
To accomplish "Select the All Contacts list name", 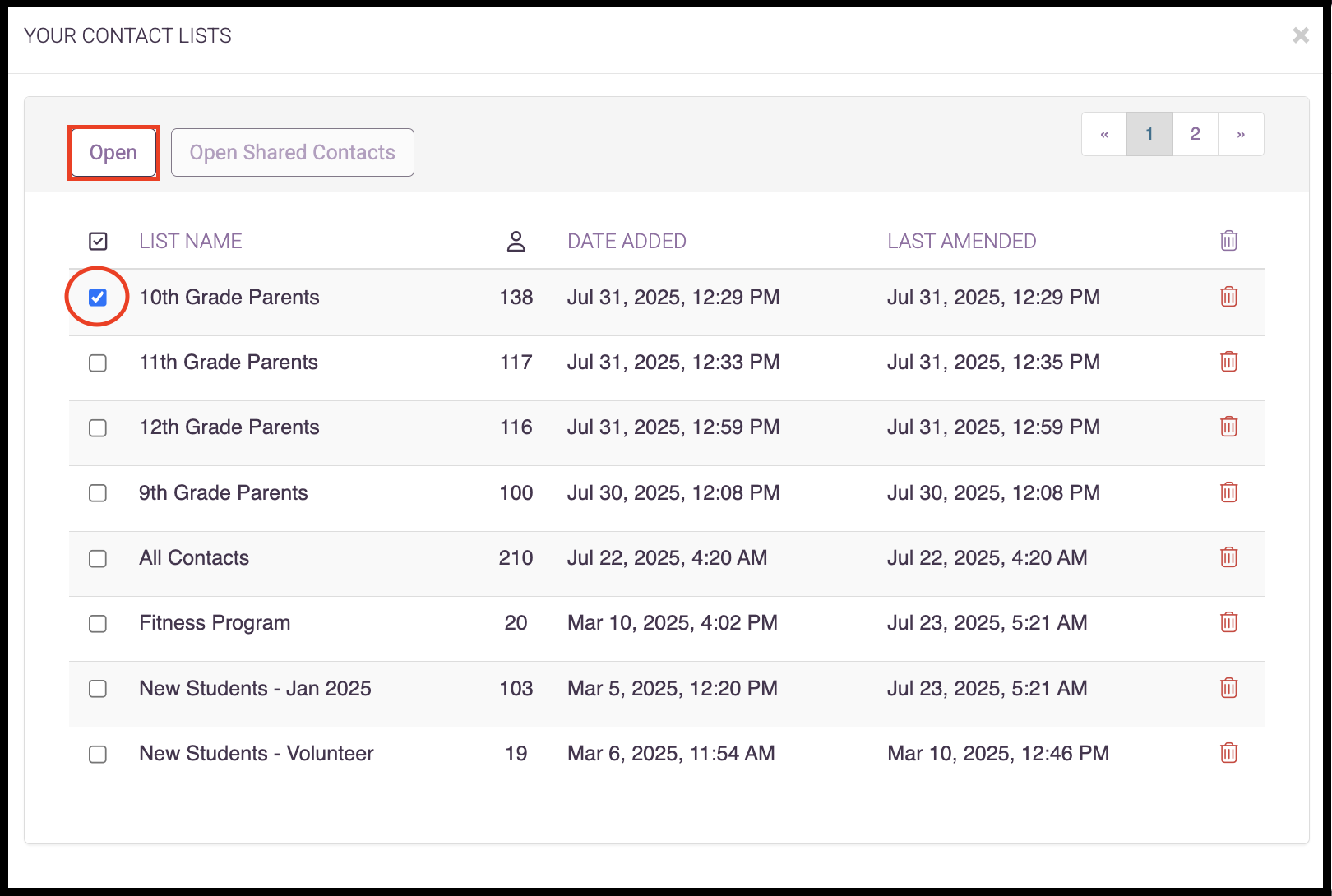I will pos(194,557).
